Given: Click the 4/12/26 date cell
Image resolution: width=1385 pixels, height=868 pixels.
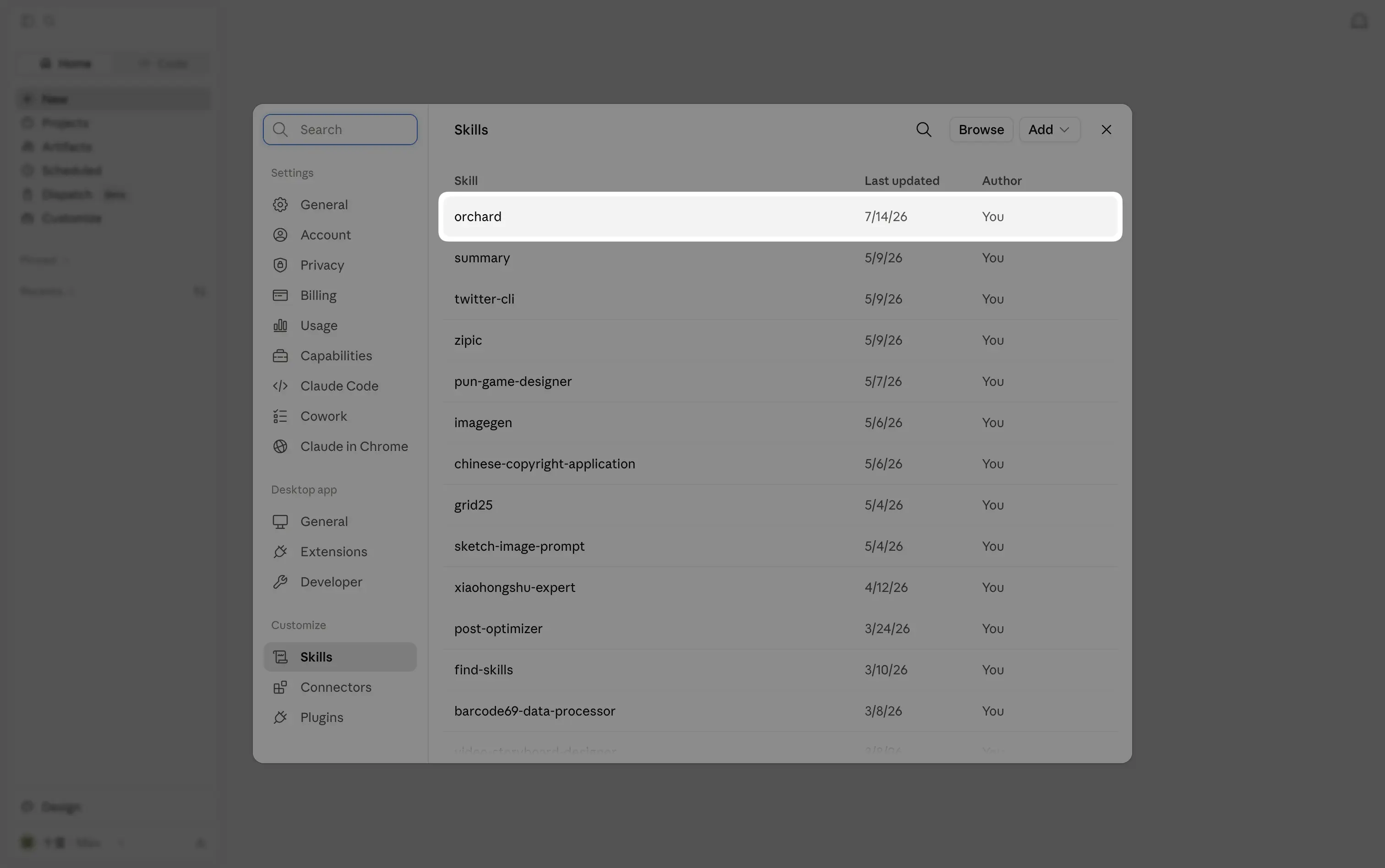Looking at the screenshot, I should pos(886,587).
